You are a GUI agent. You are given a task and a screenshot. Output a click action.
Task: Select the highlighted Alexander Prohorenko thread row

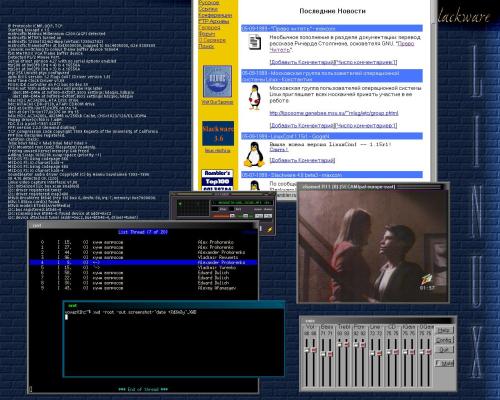coord(143,262)
